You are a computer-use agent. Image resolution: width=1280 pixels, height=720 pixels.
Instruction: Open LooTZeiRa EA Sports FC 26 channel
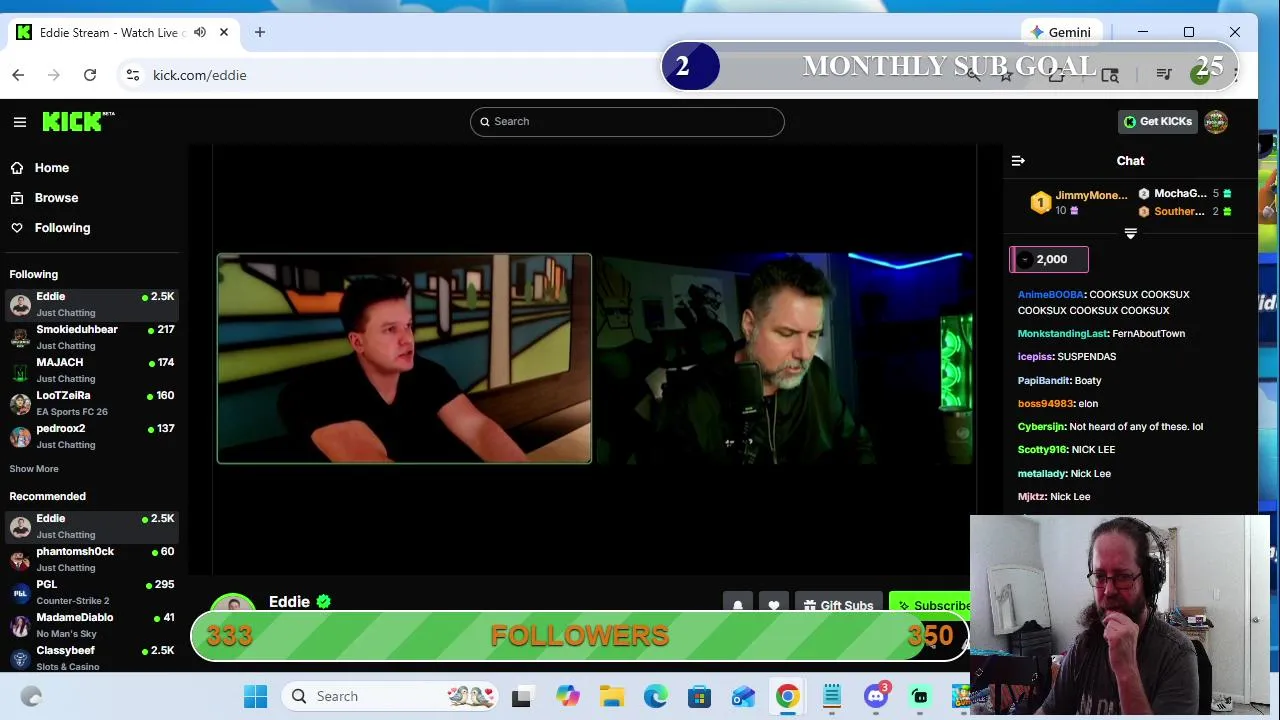(92, 403)
